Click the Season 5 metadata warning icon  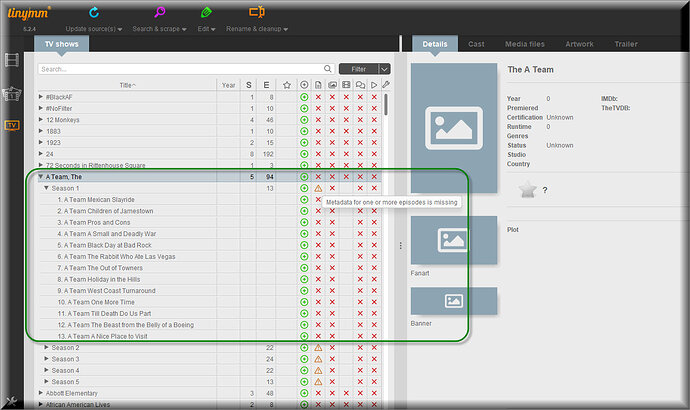pos(318,382)
